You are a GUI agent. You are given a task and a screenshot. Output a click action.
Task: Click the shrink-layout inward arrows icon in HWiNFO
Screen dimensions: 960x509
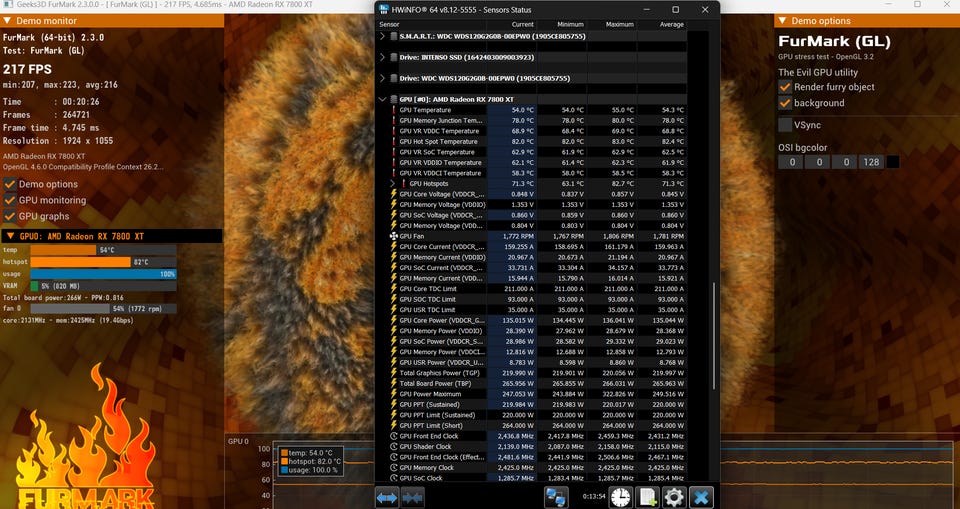tap(413, 497)
